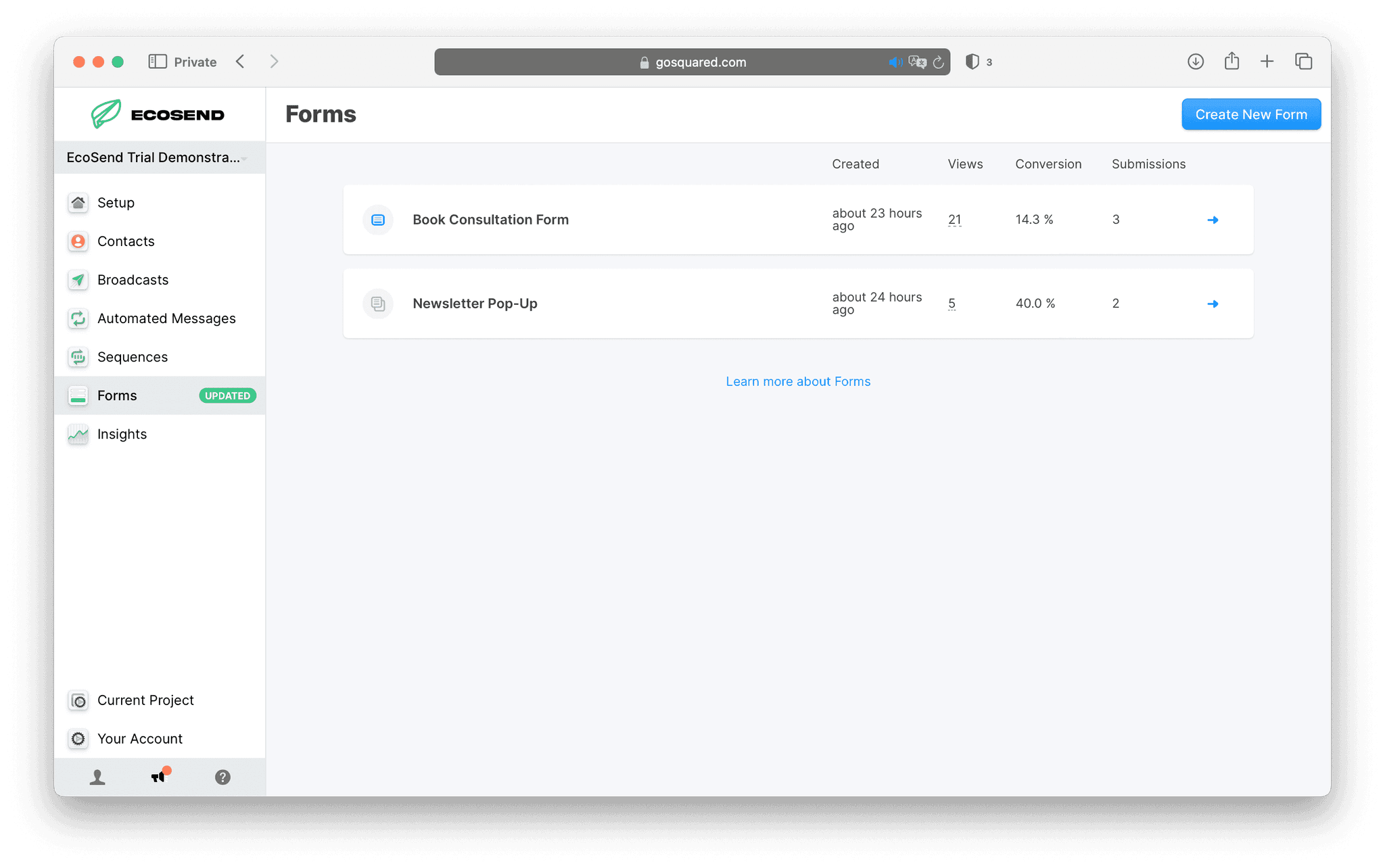Expand the EcoSend Trial Demonstra... project dropdown
Image resolution: width=1385 pixels, height=868 pixels.
click(160, 158)
